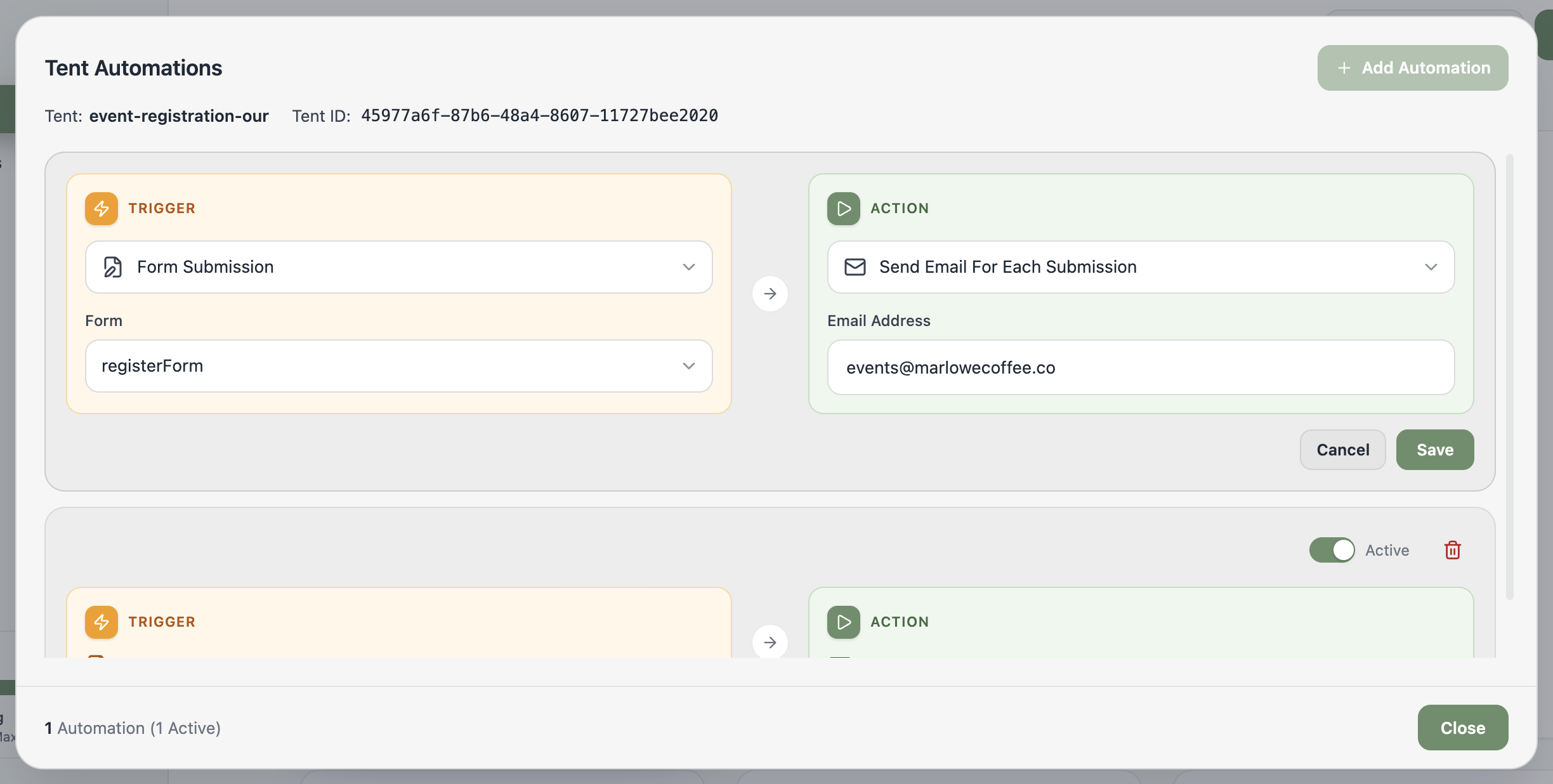Viewport: 1553px width, 784px height.
Task: Click the Add Automation button
Action: [1413, 68]
